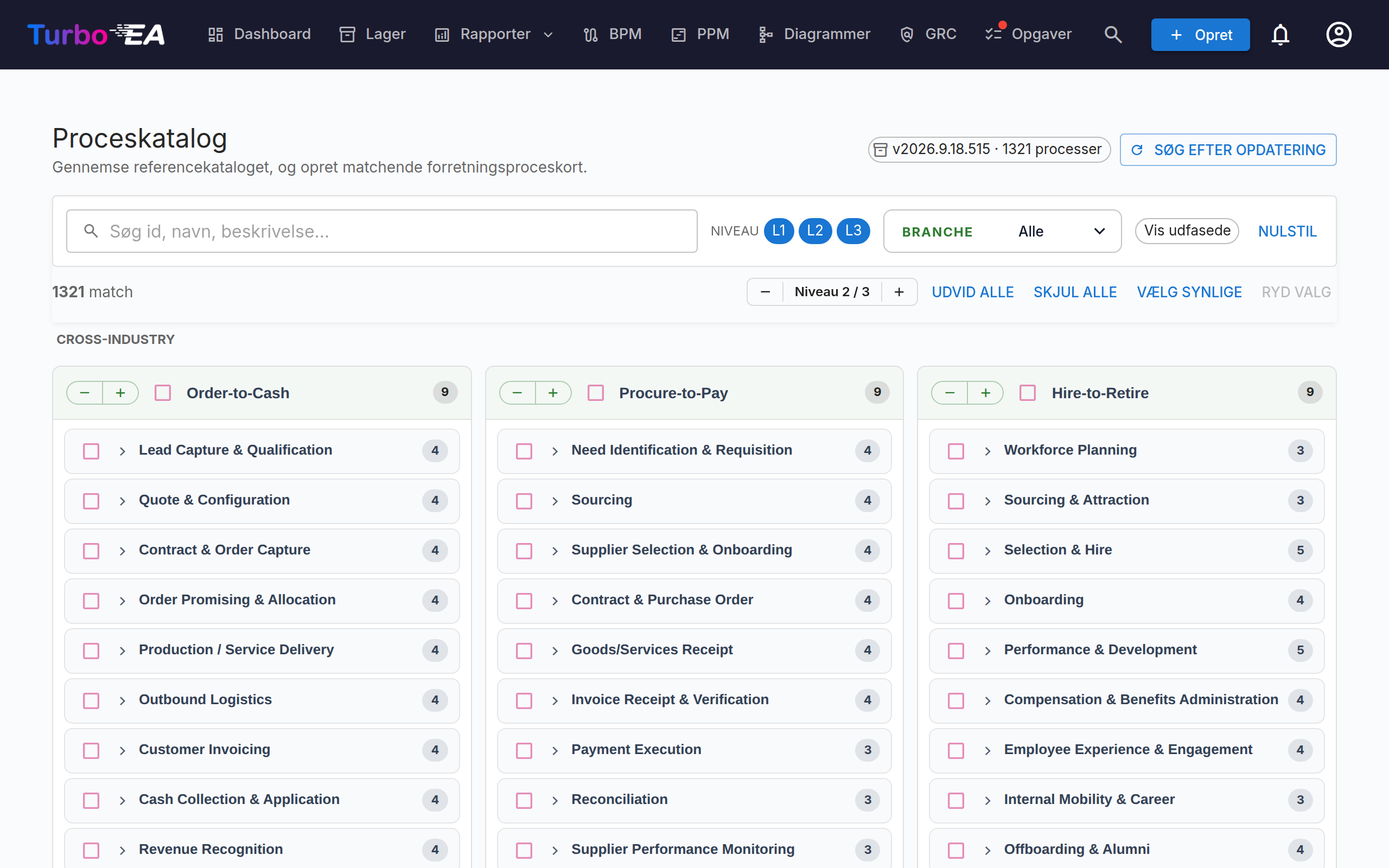Collapse Order-to-Cash using its minus icon
This screenshot has width=1389, height=868.
(85, 393)
